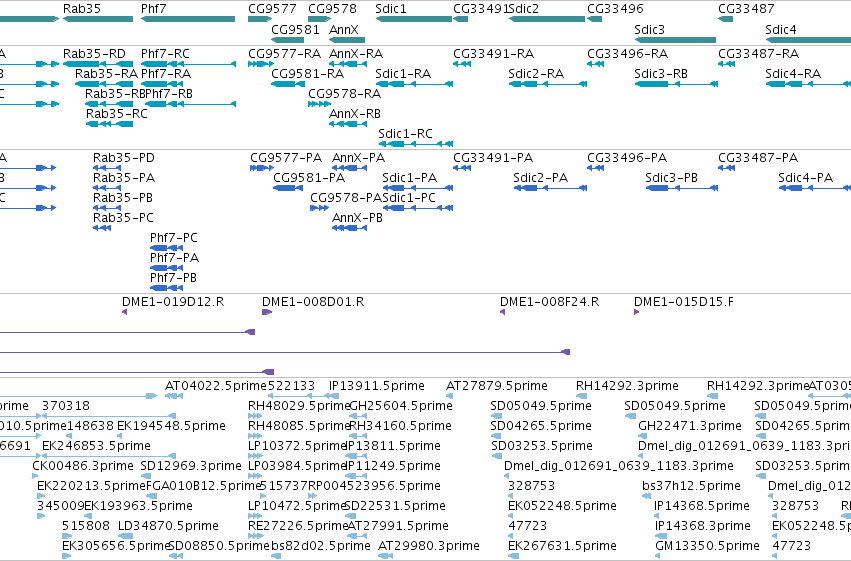Select EST bs37h12.5prime
The width and height of the screenshot is (851, 561).
[x=691, y=486]
